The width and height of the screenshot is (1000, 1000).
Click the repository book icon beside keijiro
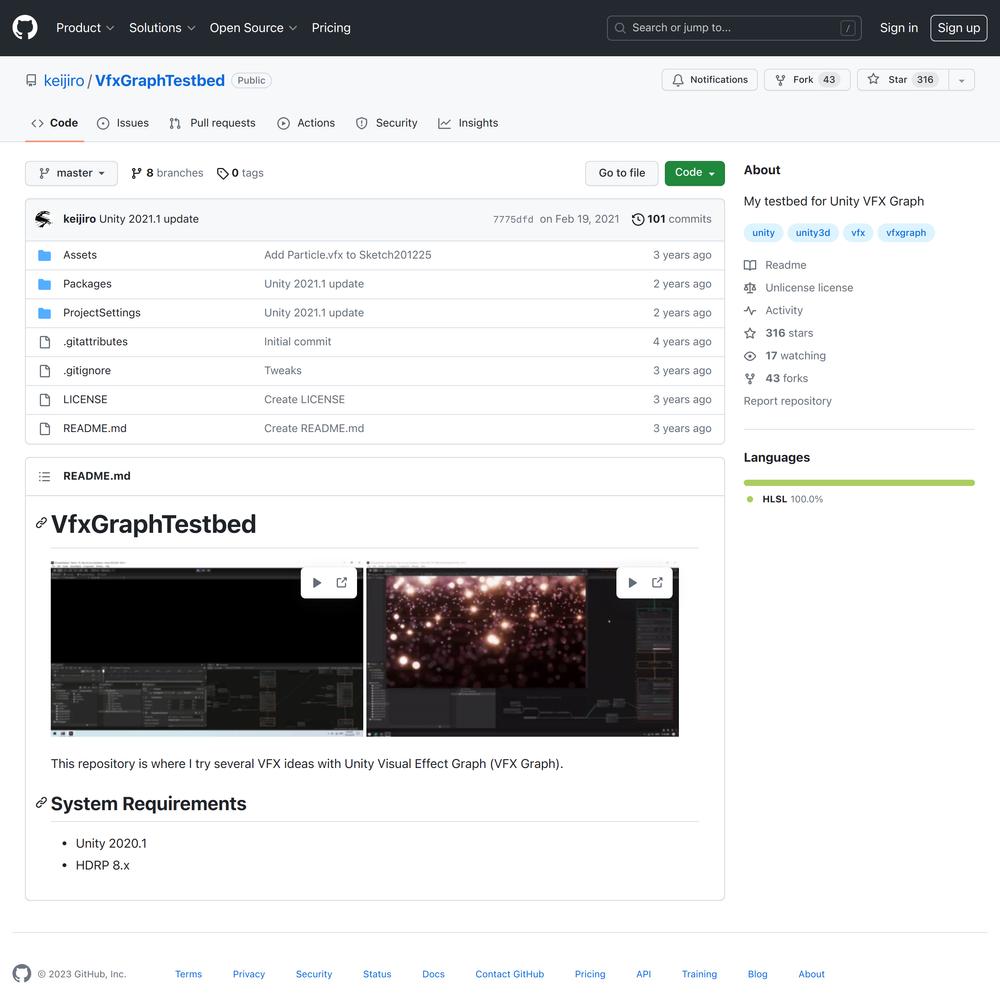click(x=31, y=80)
